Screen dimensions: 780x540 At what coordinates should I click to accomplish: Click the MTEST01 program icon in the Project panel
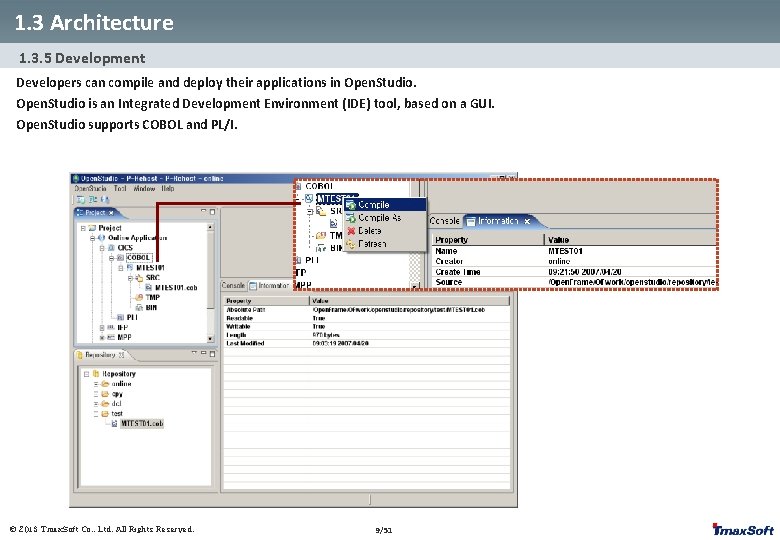130,268
